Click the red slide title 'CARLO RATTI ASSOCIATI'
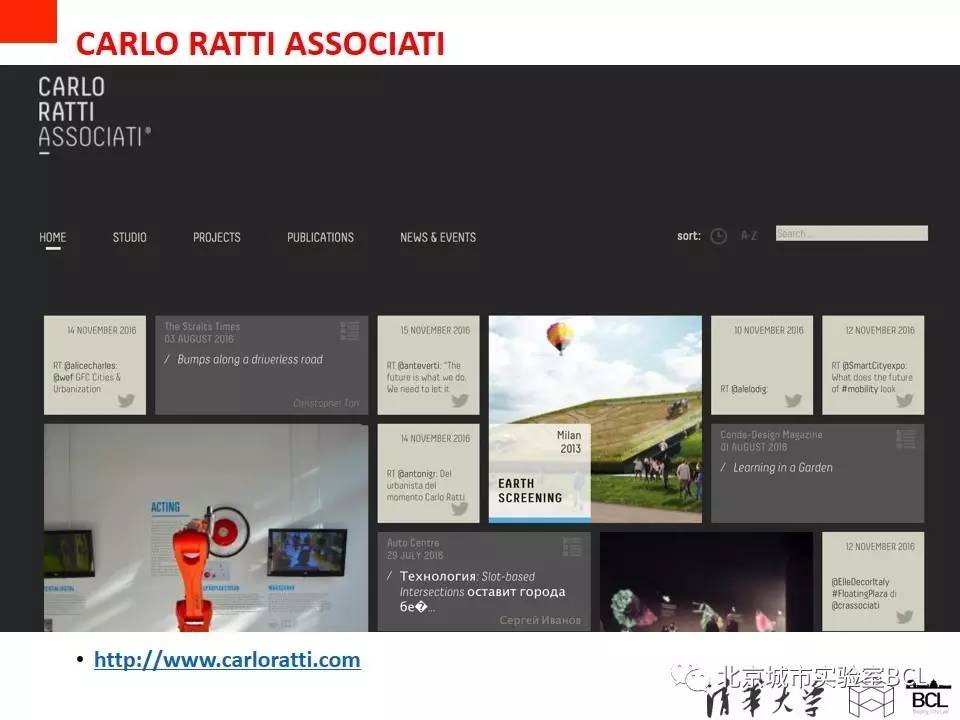960x720 pixels. [260, 43]
